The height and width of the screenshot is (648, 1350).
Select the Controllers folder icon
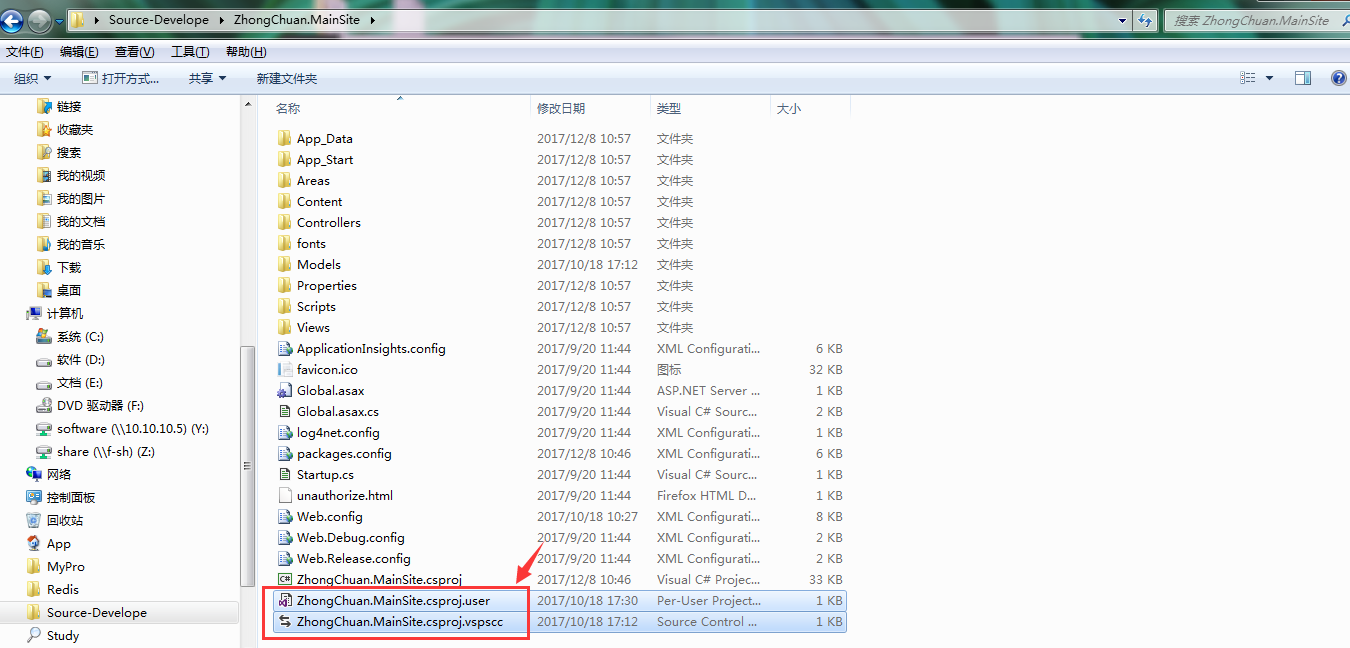click(x=285, y=223)
